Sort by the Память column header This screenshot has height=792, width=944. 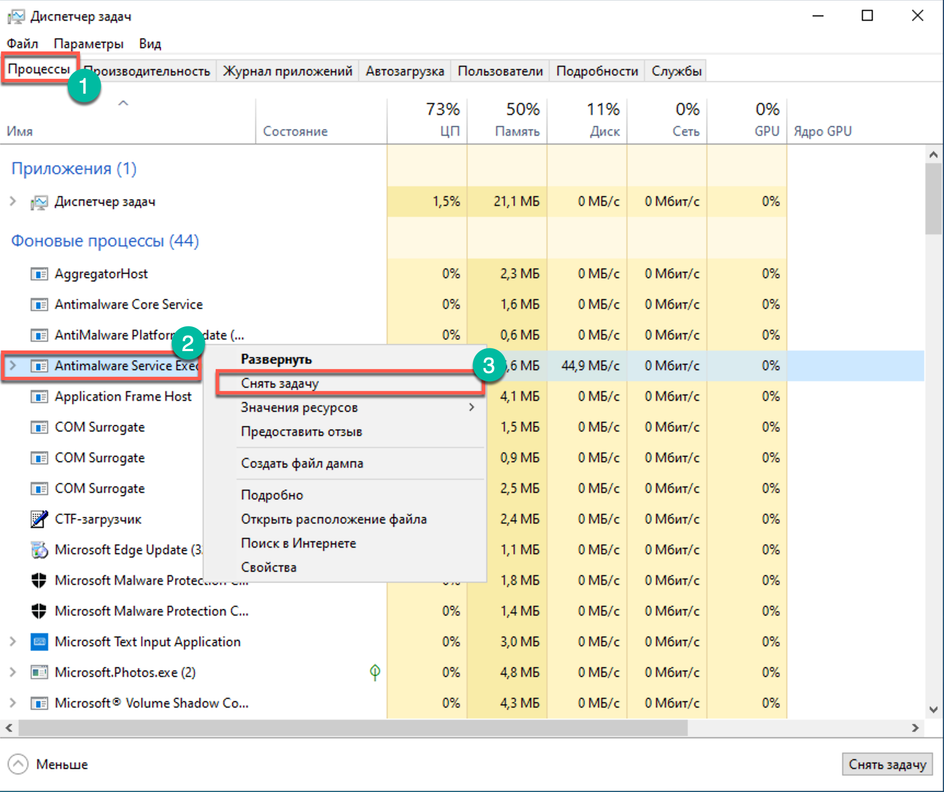508,121
